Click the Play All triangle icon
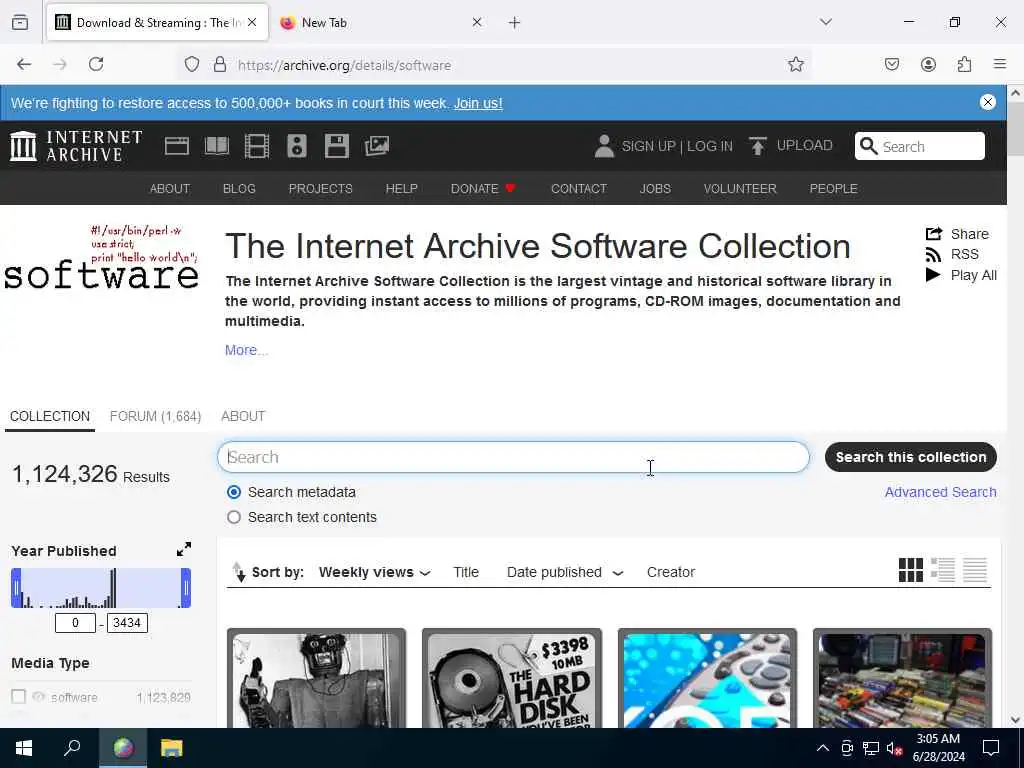Viewport: 1024px width, 768px height. click(x=933, y=275)
